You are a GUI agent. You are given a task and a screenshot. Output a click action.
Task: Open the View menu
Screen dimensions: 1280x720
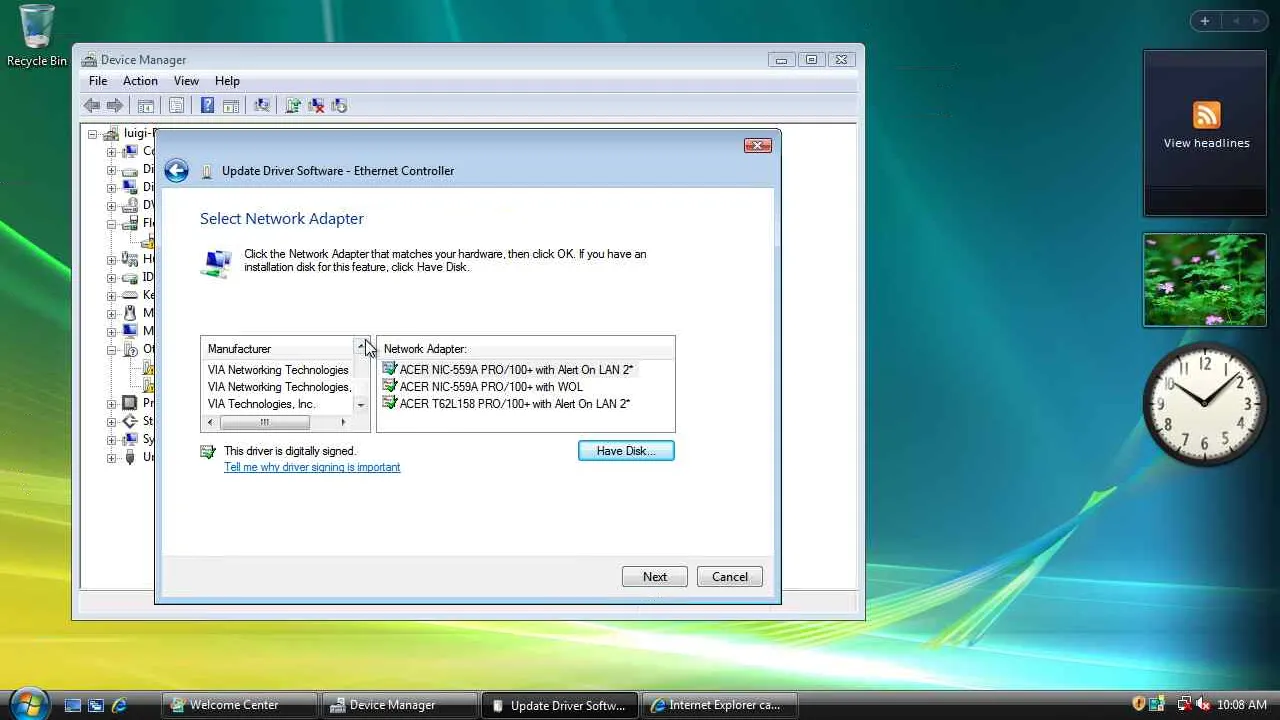(186, 81)
